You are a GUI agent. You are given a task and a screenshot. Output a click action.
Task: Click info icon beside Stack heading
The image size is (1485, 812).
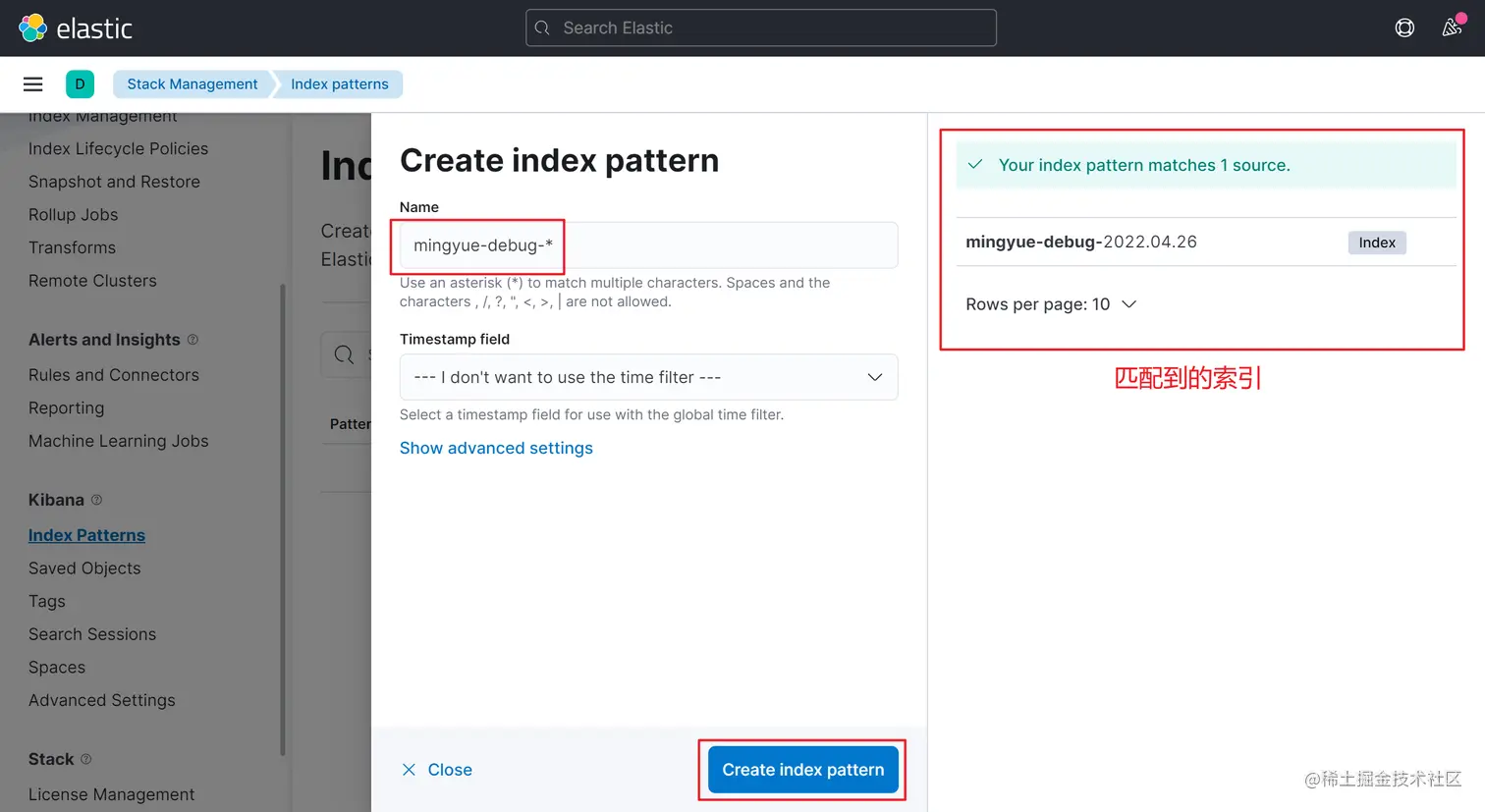coord(85,759)
